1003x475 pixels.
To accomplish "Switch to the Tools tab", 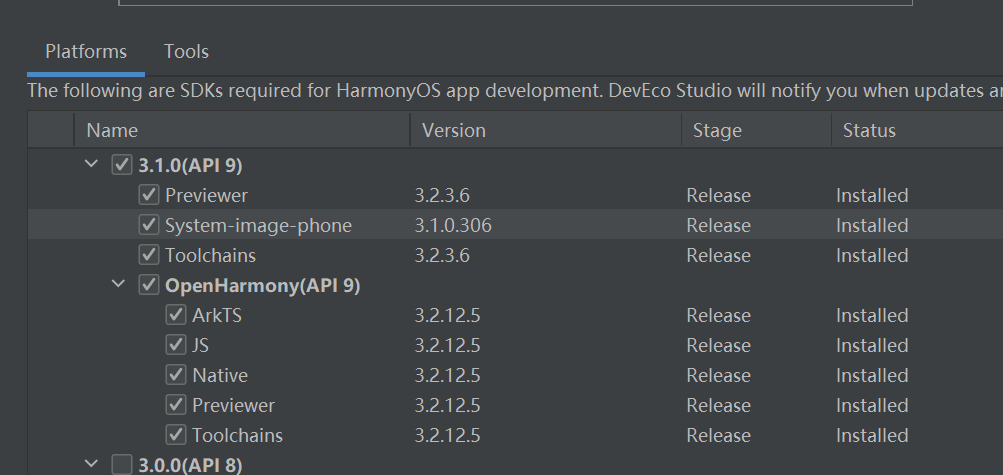I will [x=186, y=52].
